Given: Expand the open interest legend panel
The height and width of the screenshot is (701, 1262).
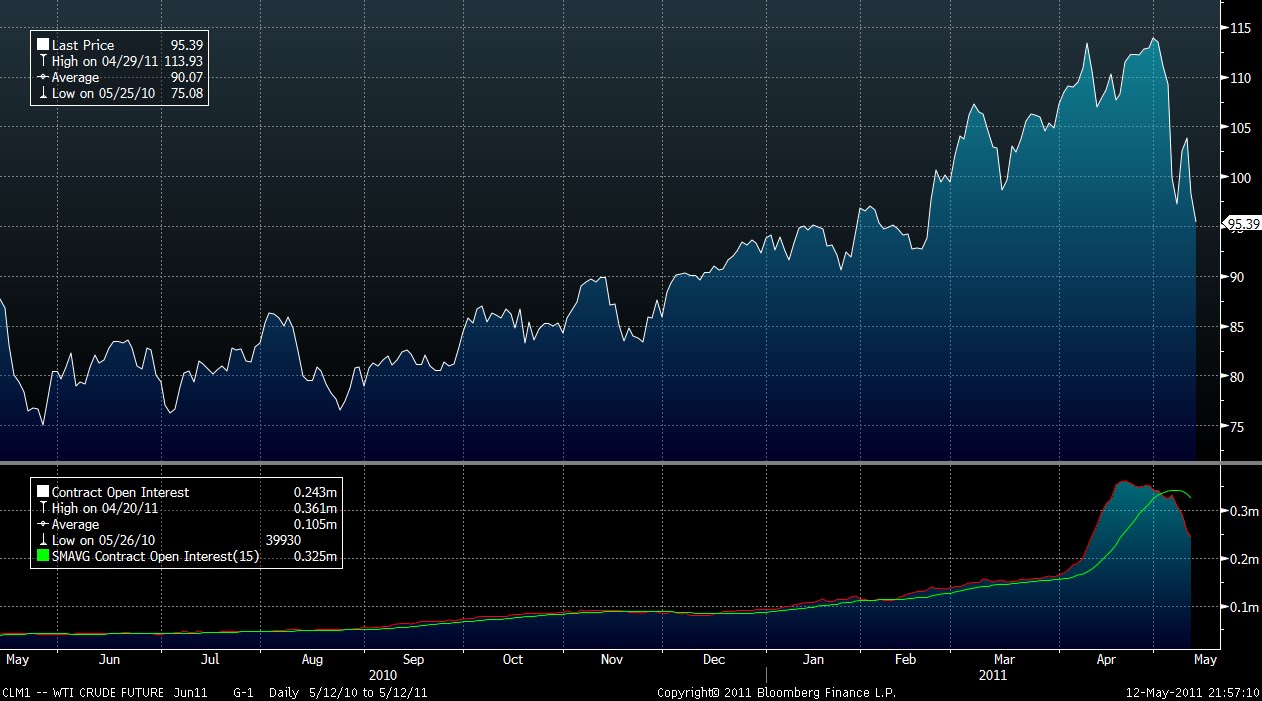Looking at the screenshot, I should coord(185,524).
